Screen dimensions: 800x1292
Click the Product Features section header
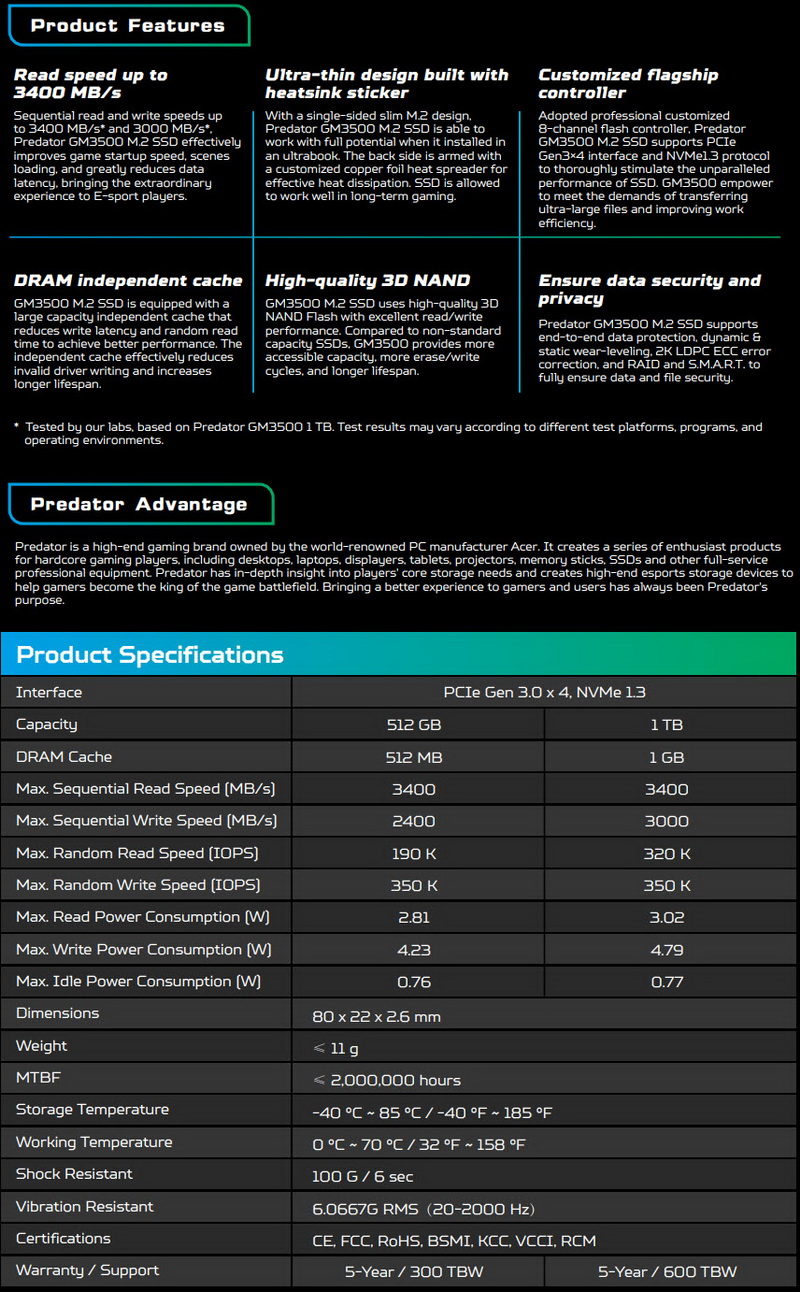128,25
